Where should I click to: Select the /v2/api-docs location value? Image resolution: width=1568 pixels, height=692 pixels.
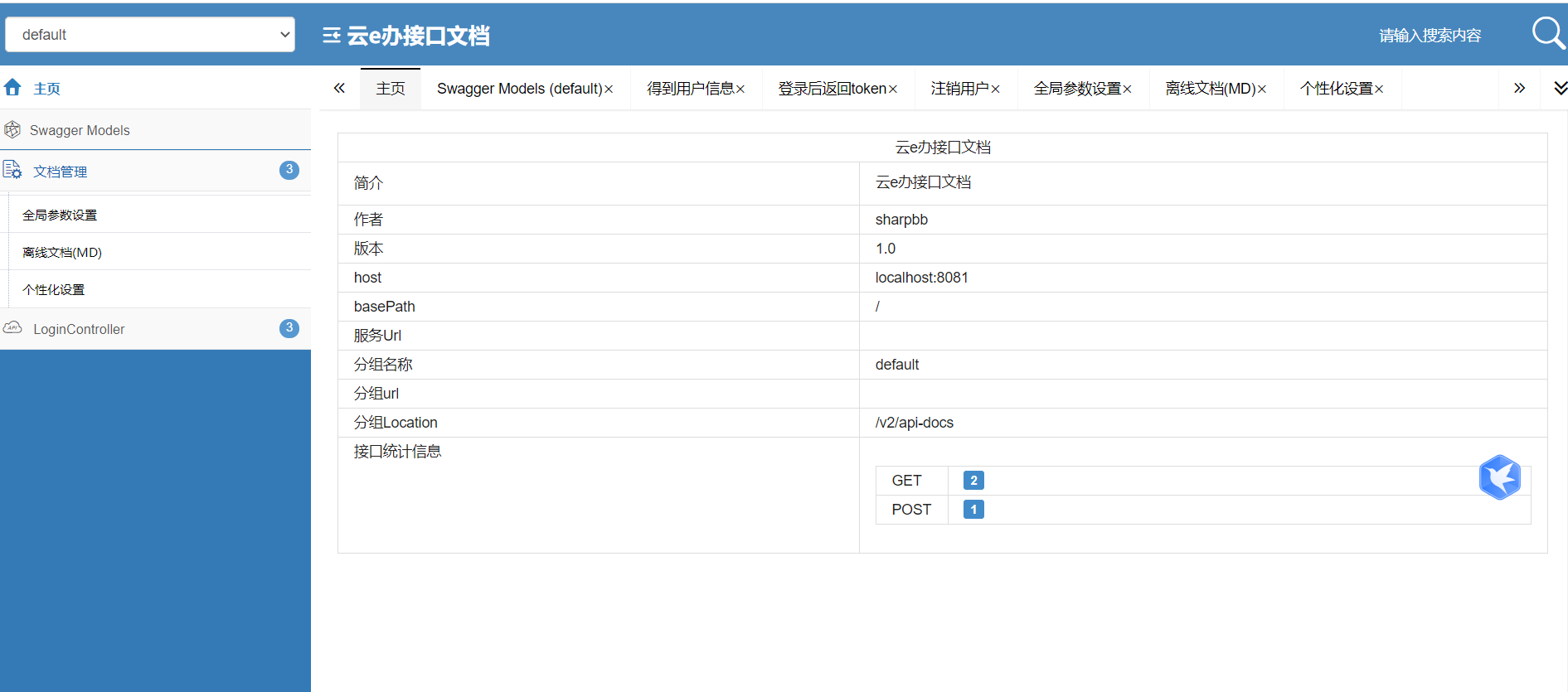[x=915, y=423]
